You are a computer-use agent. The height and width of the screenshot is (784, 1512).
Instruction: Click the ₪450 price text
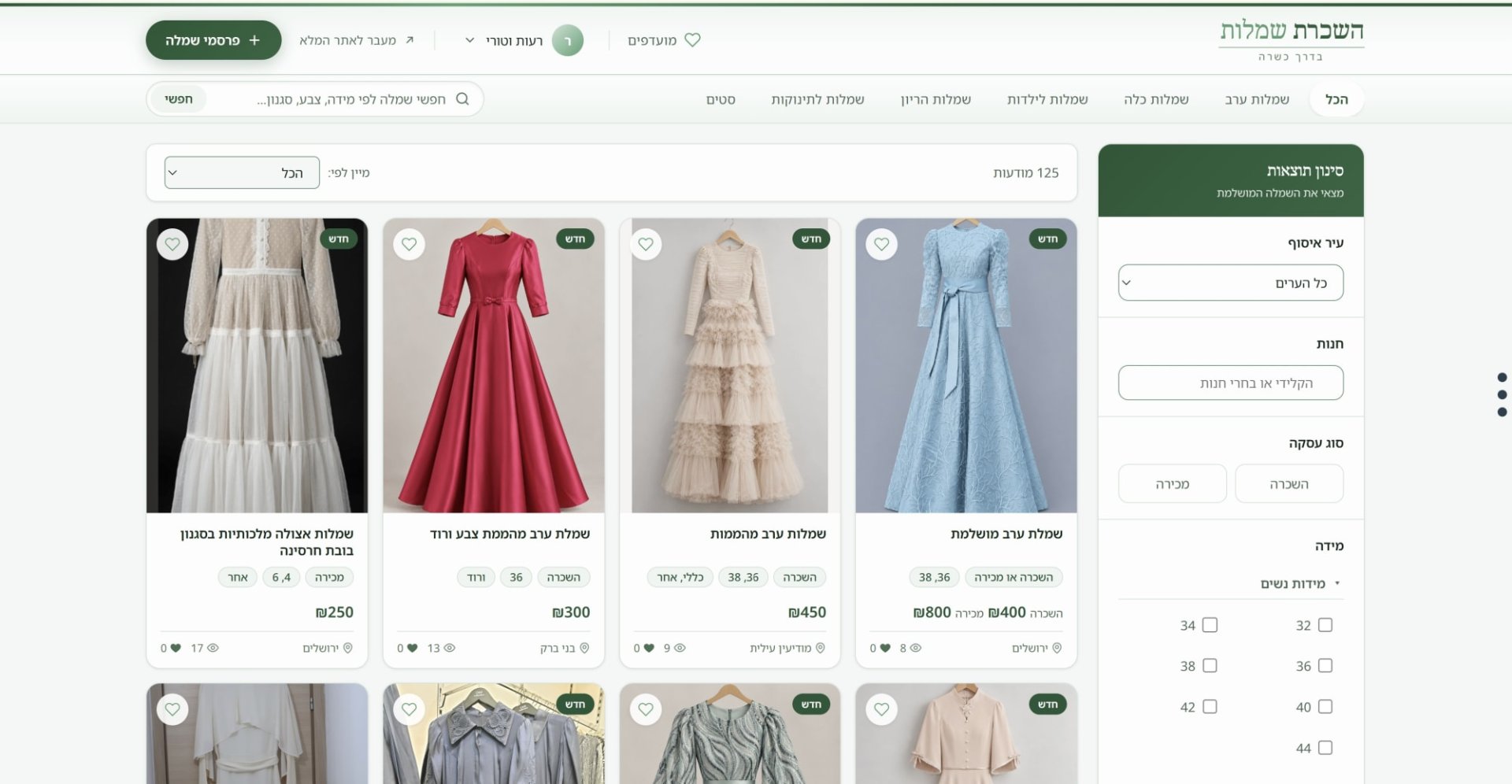807,612
